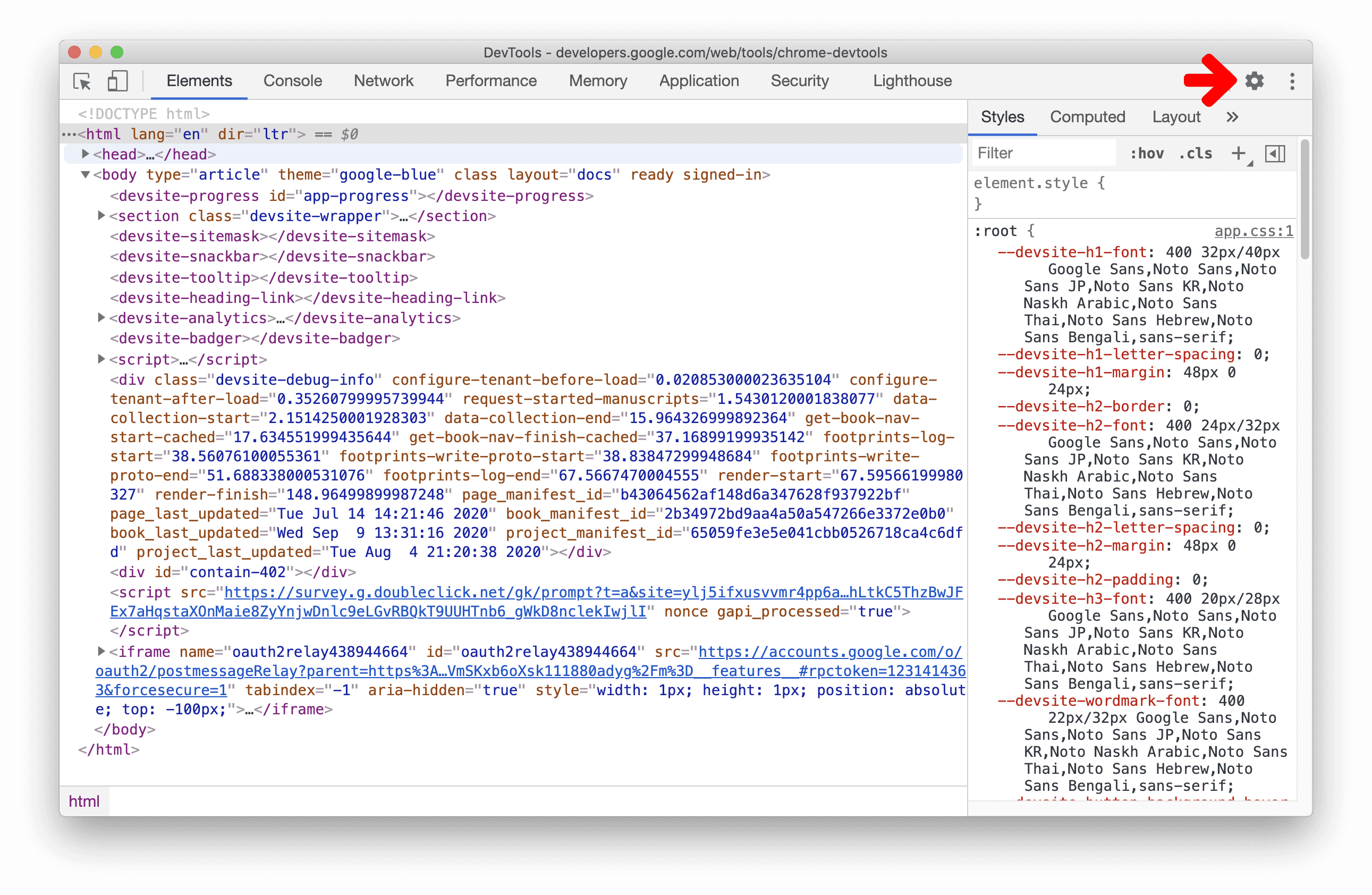Image resolution: width=1372 pixels, height=895 pixels.
Task: Click the Styles filter input field
Action: click(1043, 152)
